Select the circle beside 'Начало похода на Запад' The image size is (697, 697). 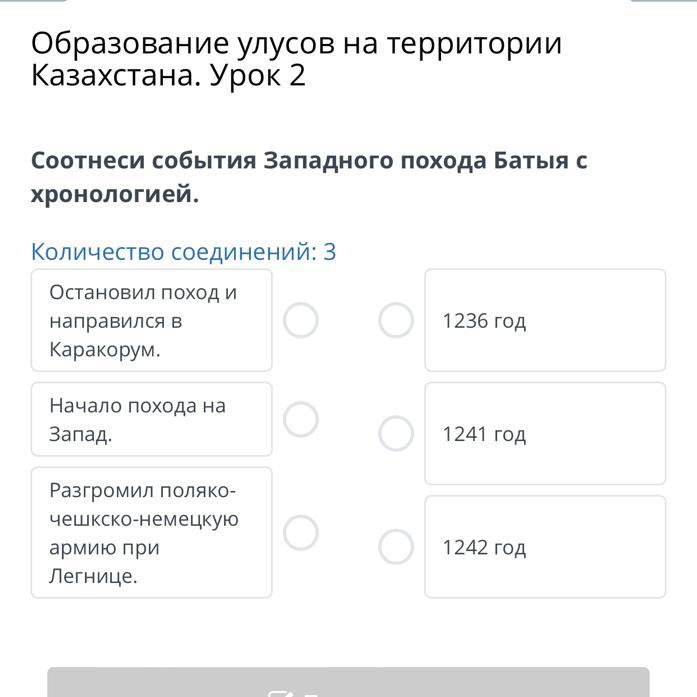[x=301, y=419]
